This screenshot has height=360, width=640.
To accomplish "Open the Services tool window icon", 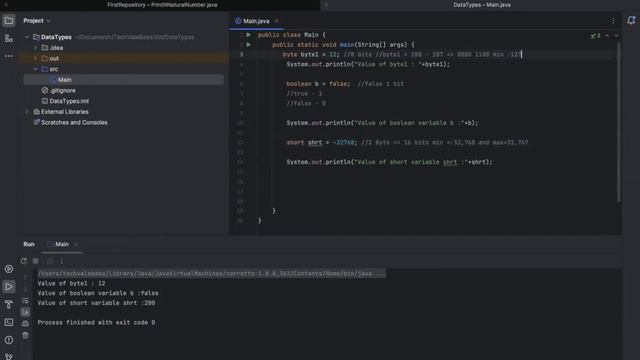I will click(x=9, y=269).
